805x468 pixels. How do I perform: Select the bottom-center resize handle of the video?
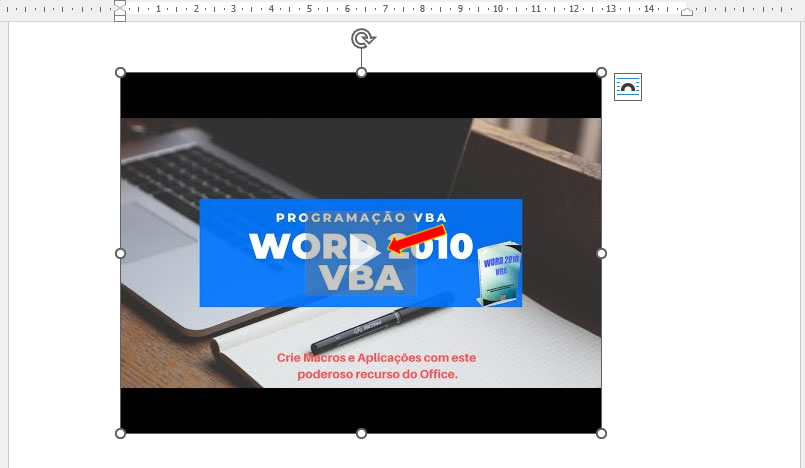click(x=361, y=433)
